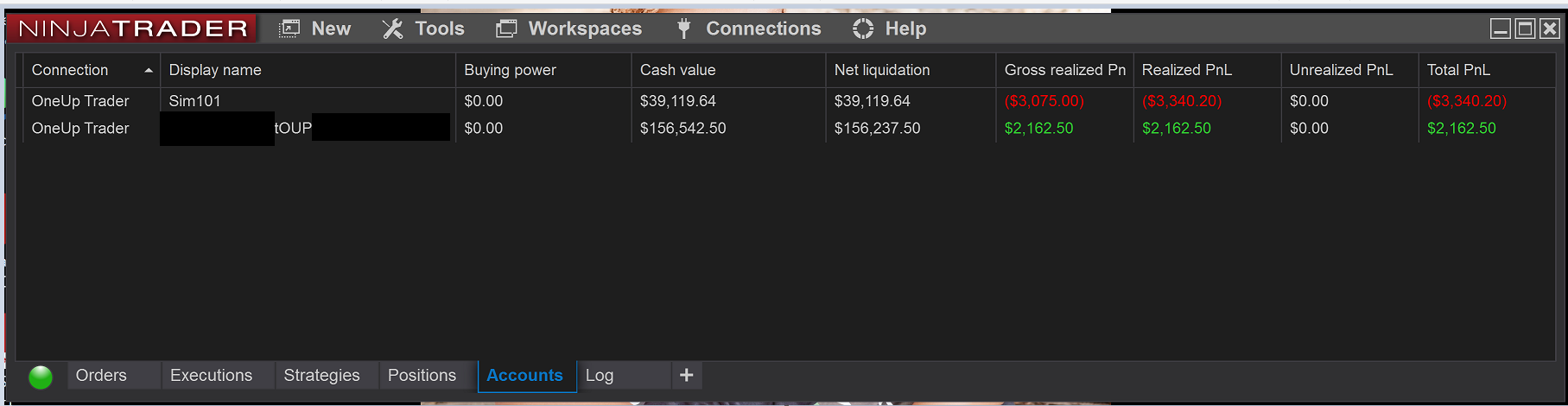Viewport: 1568px width, 406px height.
Task: Click the Connections plug icon
Action: tap(683, 29)
